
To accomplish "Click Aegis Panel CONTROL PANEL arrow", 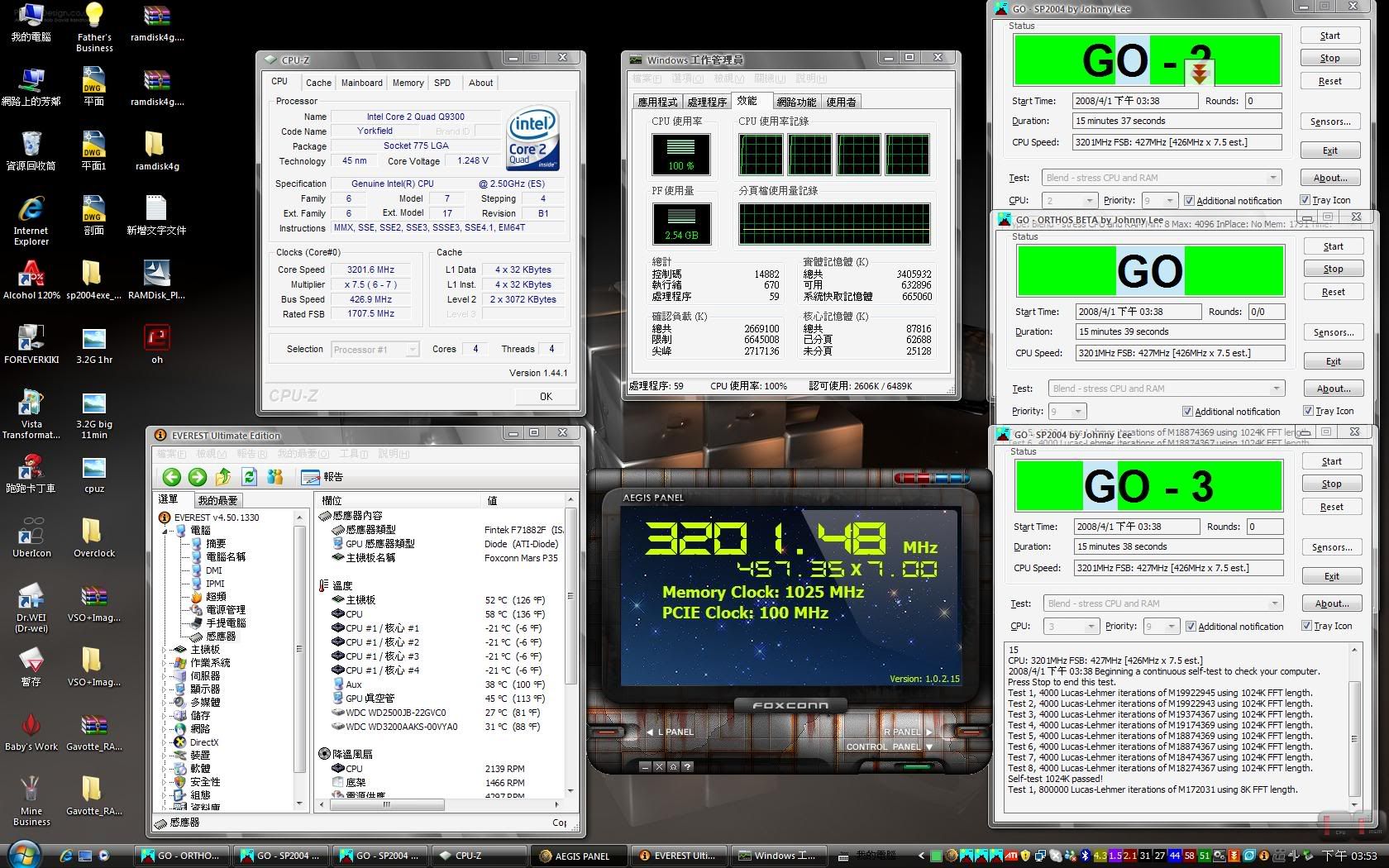I will tap(929, 746).
